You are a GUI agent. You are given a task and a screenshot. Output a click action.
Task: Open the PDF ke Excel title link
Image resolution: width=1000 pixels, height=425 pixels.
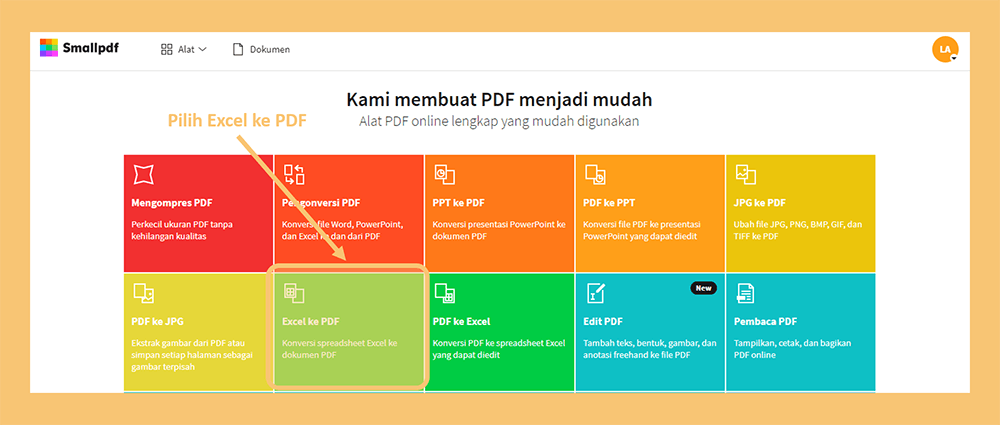click(x=461, y=322)
